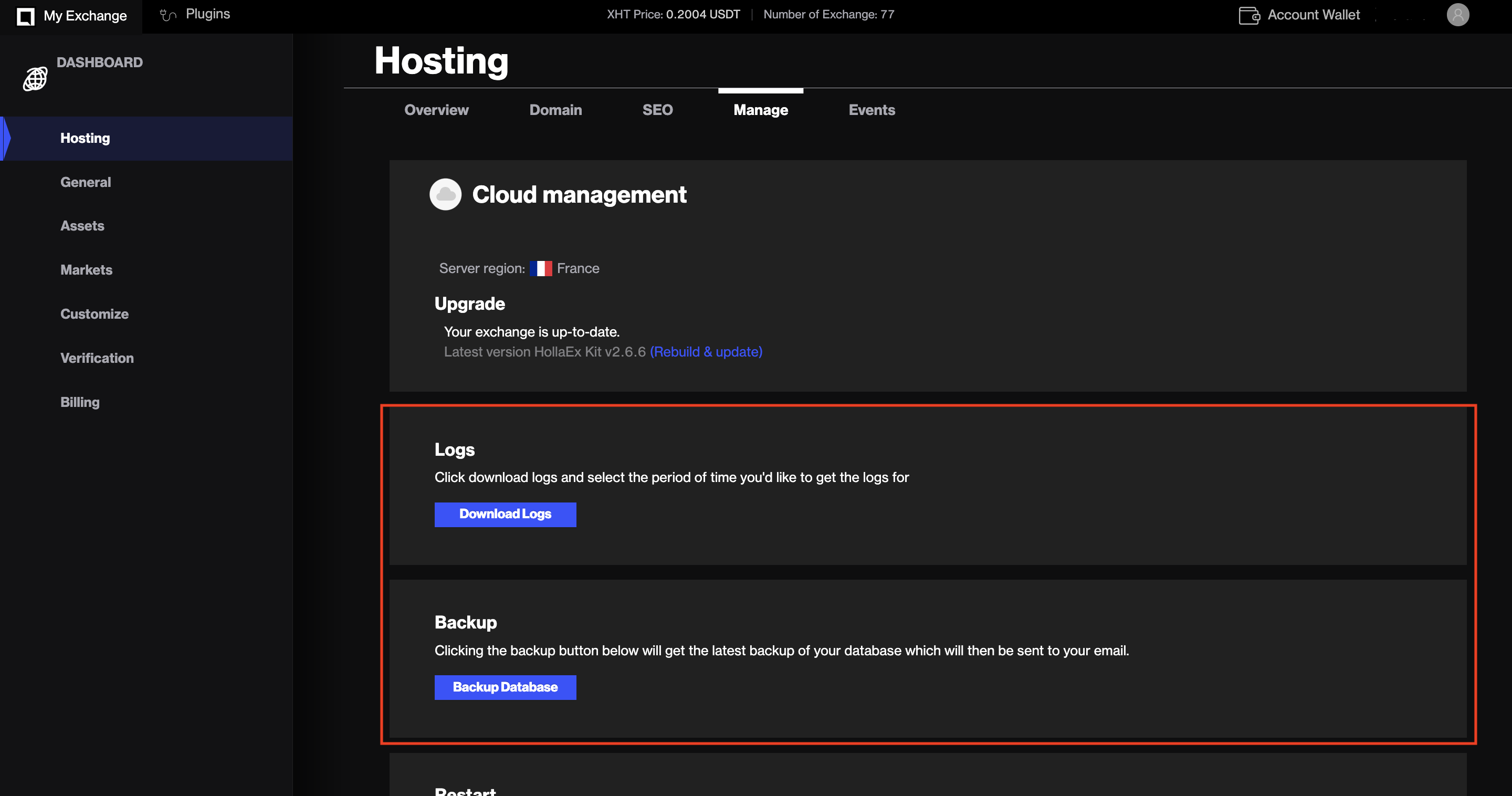Switch to the Domain tab
The height and width of the screenshot is (796, 1512).
click(555, 110)
